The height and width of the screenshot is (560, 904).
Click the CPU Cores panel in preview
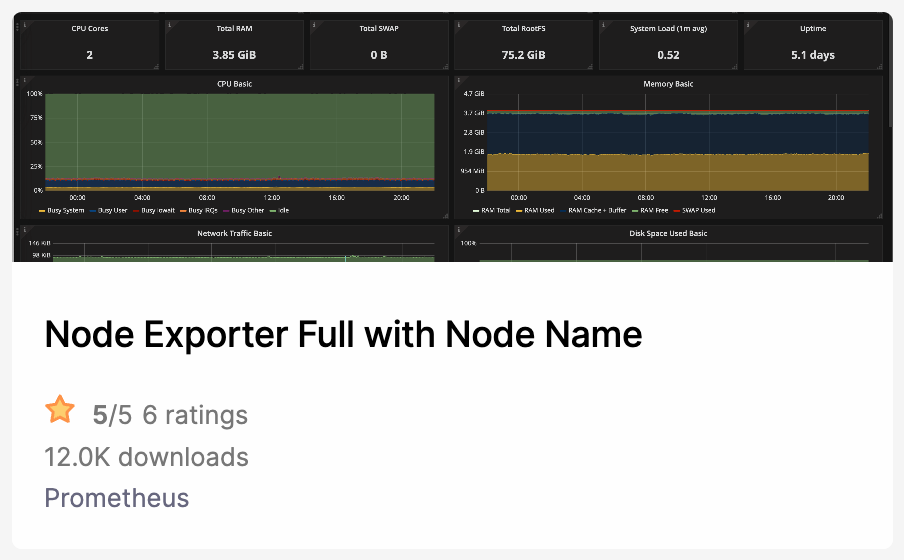click(x=90, y=45)
